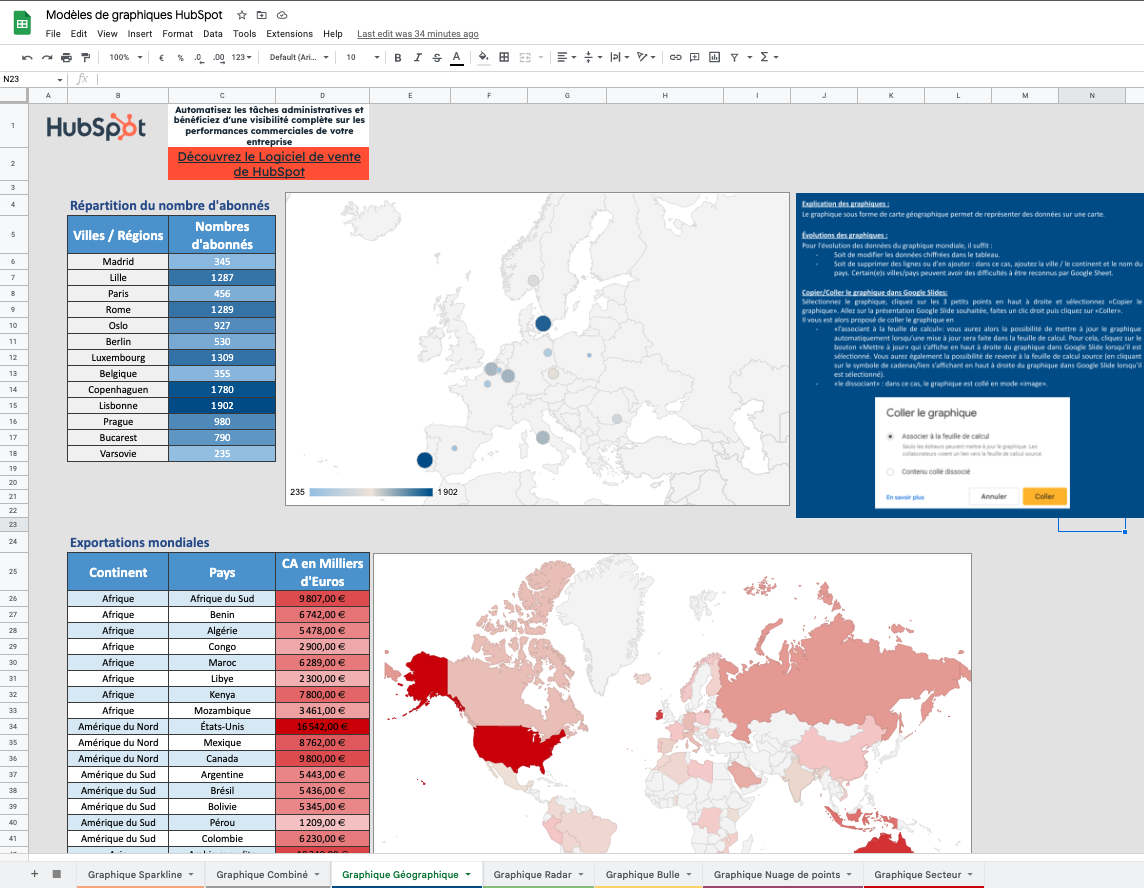Click the Merge cells icon
The image size is (1144, 888).
point(525,58)
